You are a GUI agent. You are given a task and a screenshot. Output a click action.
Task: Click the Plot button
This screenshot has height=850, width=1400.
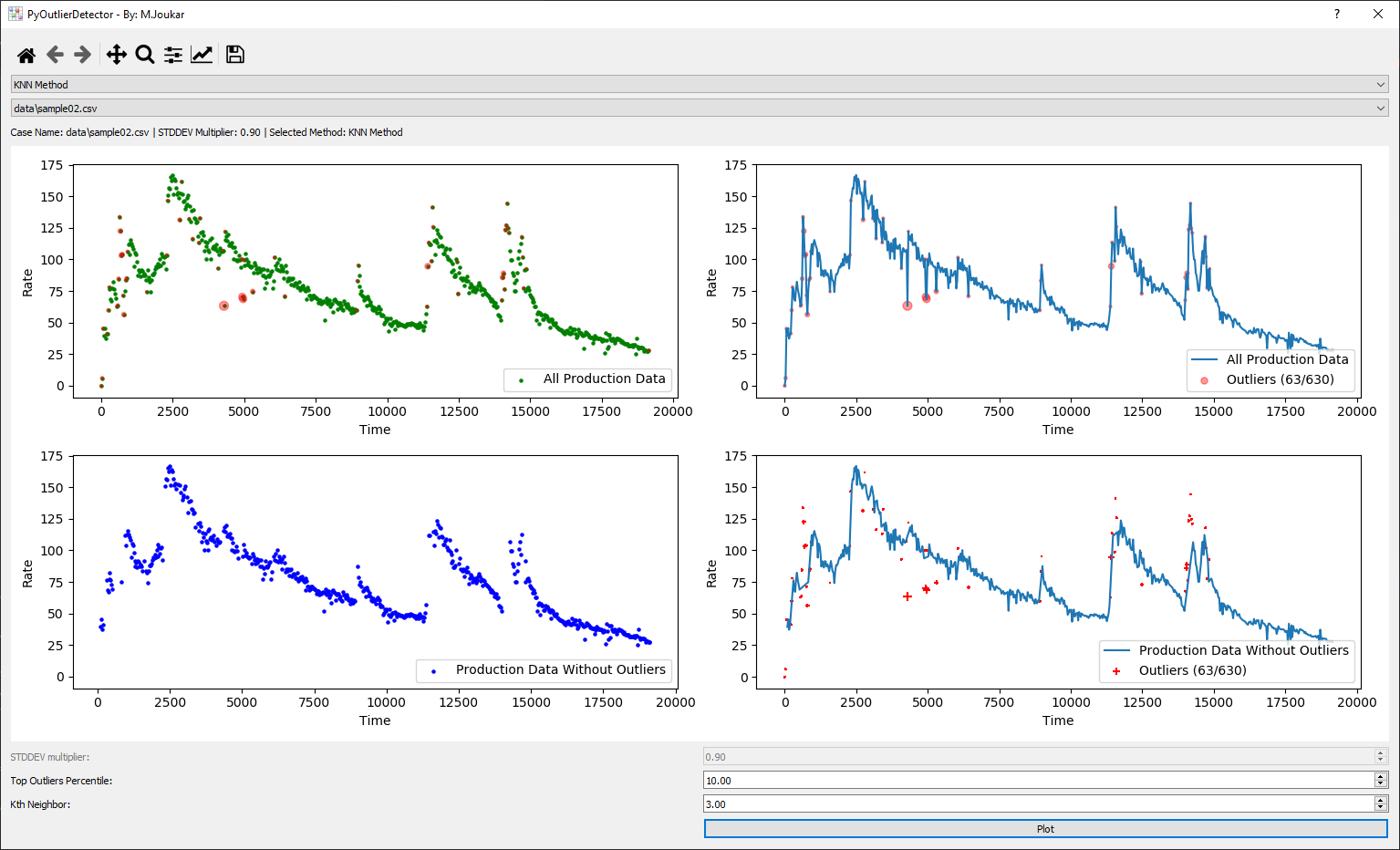point(1045,829)
